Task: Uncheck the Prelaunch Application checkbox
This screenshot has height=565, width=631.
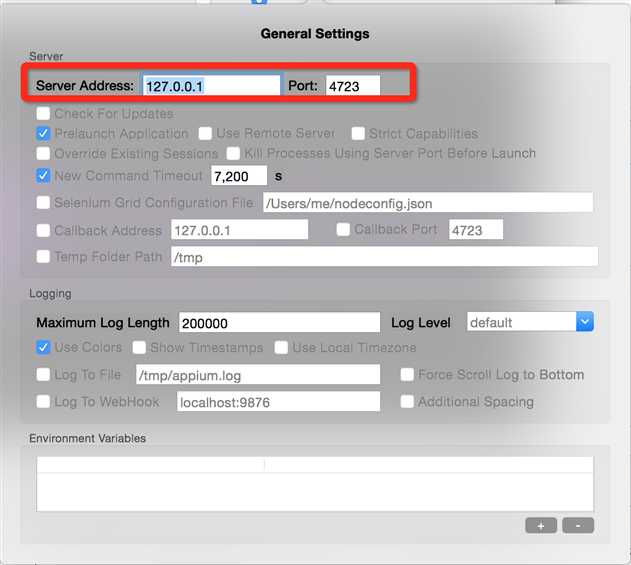Action: (x=43, y=133)
